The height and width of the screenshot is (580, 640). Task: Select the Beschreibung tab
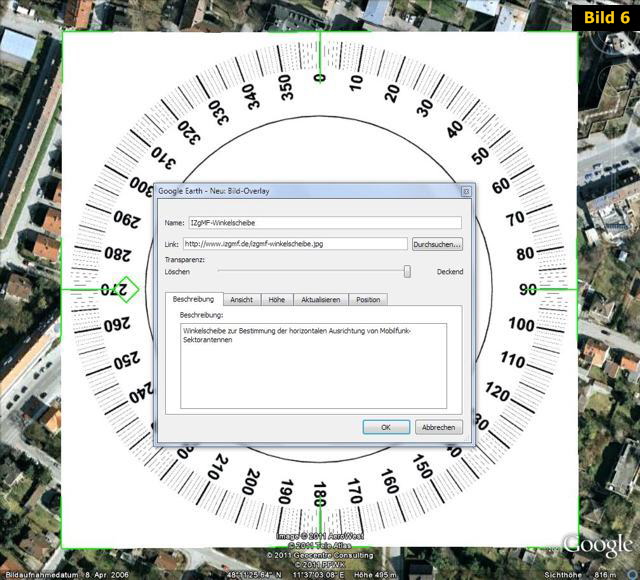tap(193, 299)
